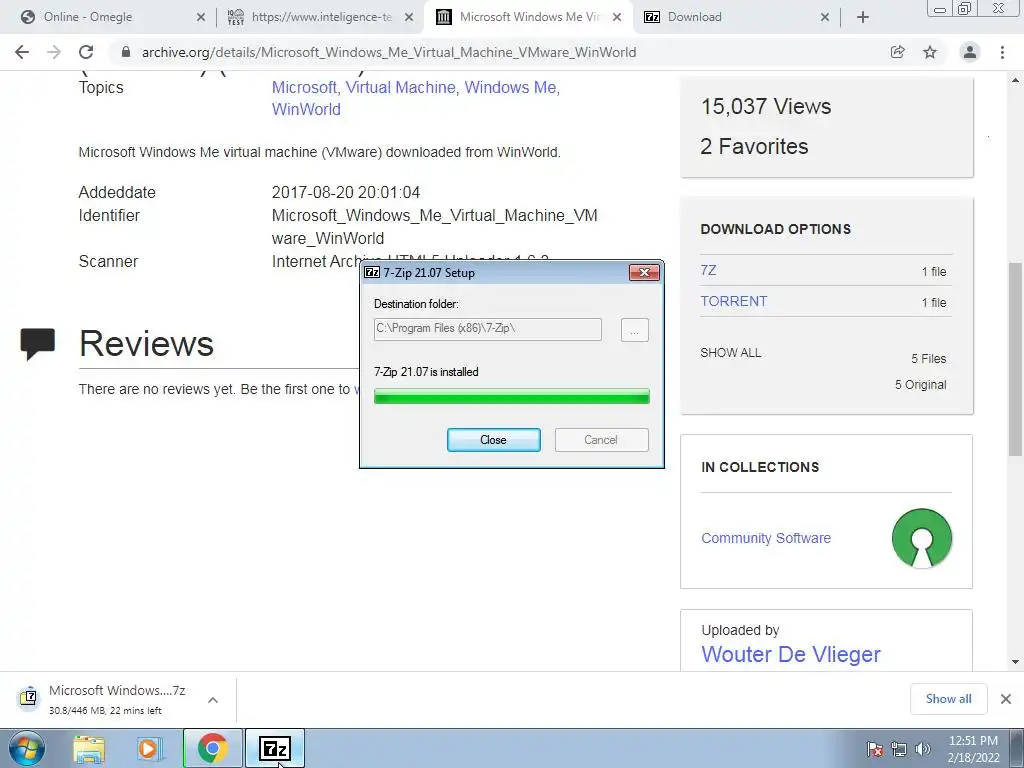Close the Online - Omegle tab
The image size is (1024, 768).
click(x=201, y=18)
